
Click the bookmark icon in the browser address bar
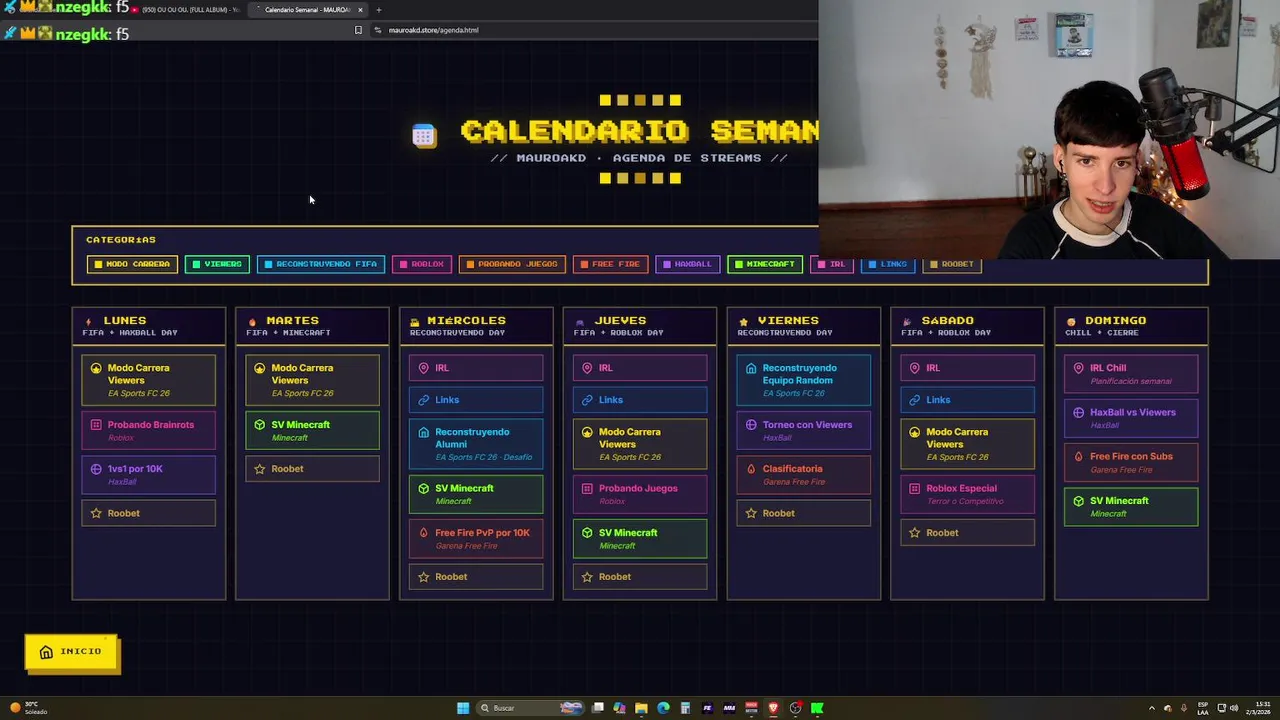click(x=358, y=30)
